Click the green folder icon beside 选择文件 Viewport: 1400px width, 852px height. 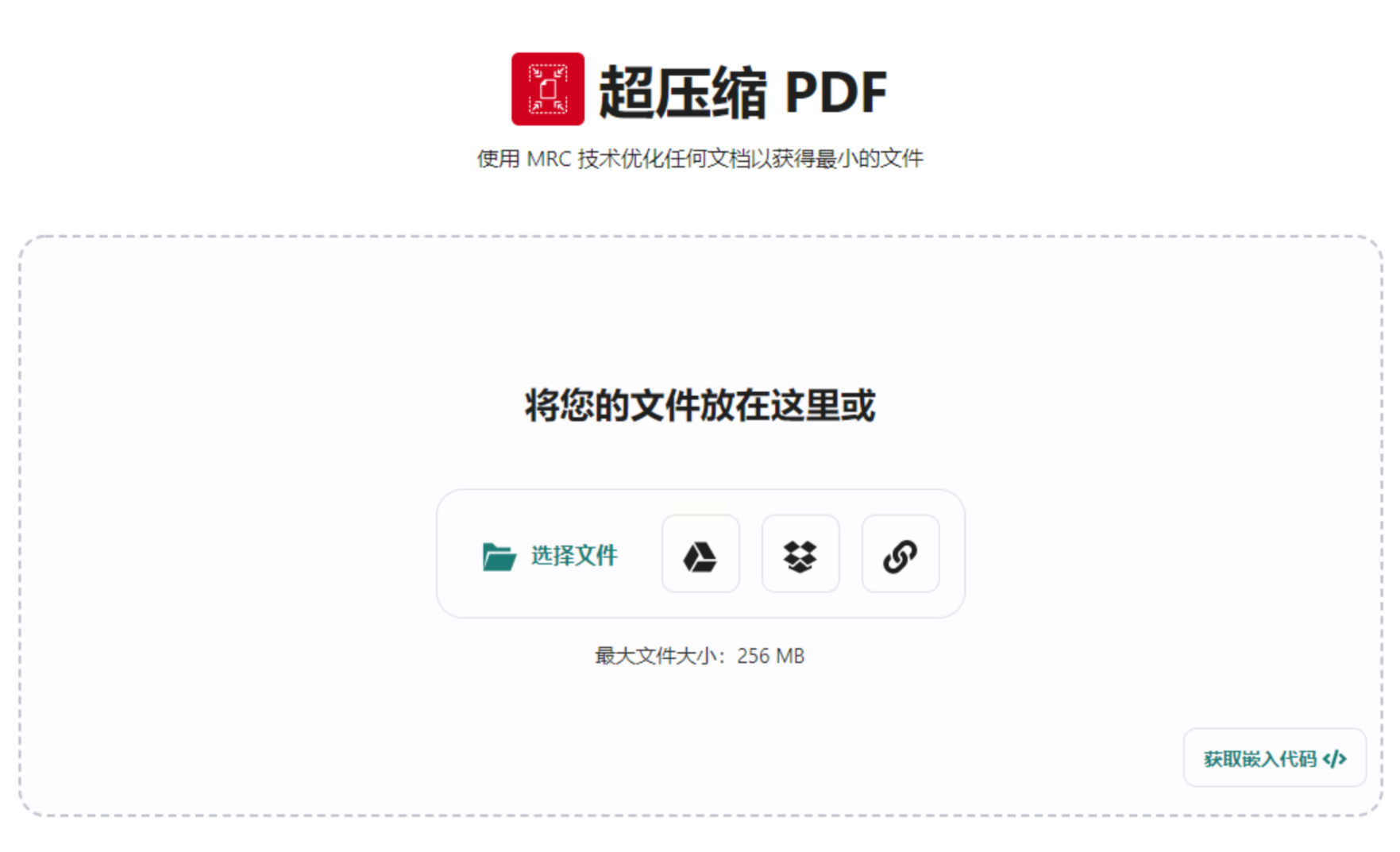[x=499, y=556]
